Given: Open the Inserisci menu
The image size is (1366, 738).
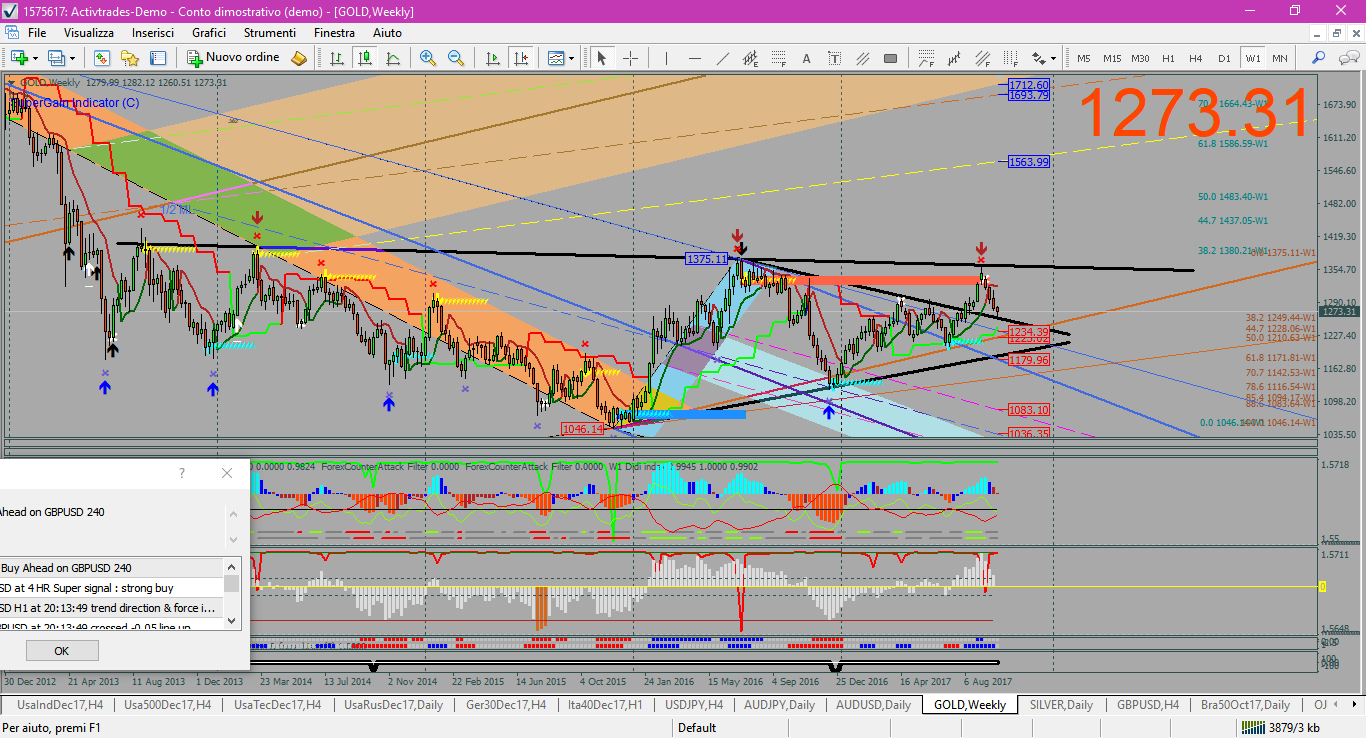Looking at the screenshot, I should 153,33.
